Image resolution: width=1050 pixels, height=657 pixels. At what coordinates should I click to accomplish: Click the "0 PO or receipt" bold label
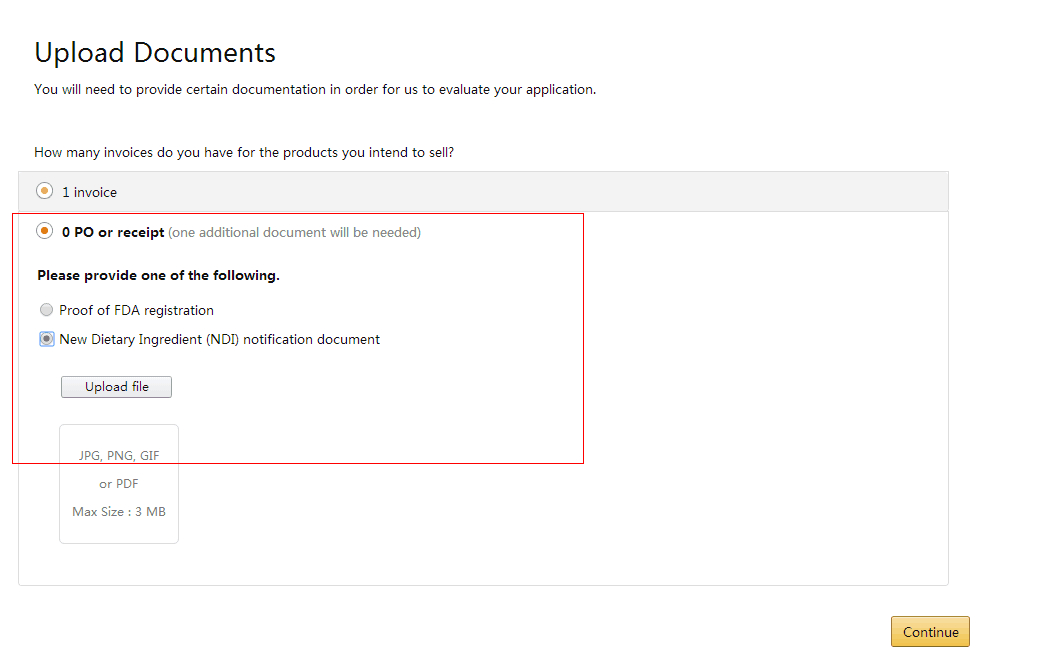tap(113, 232)
